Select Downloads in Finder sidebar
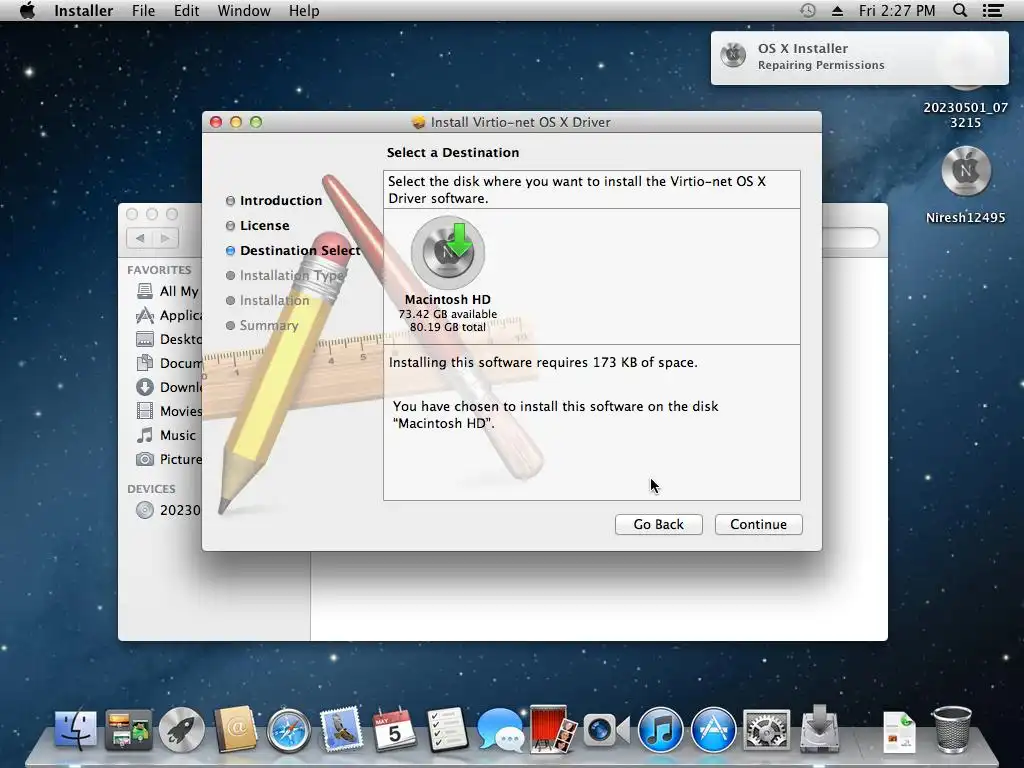This screenshot has height=768, width=1024. point(168,387)
